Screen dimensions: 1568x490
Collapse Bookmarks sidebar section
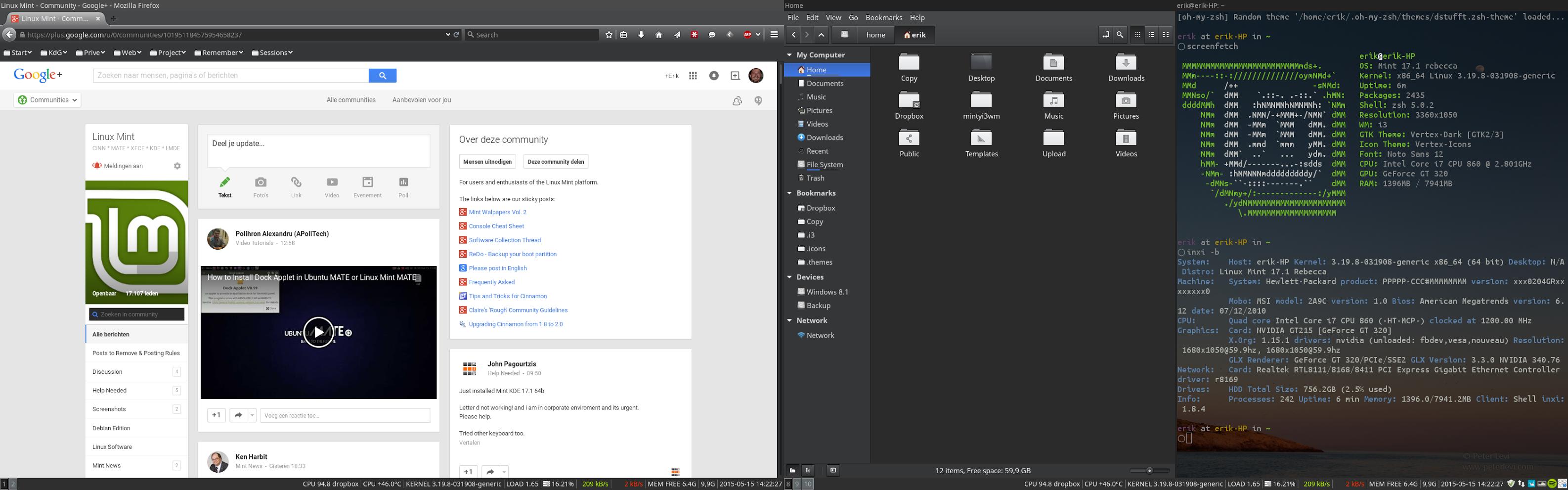tap(789, 193)
